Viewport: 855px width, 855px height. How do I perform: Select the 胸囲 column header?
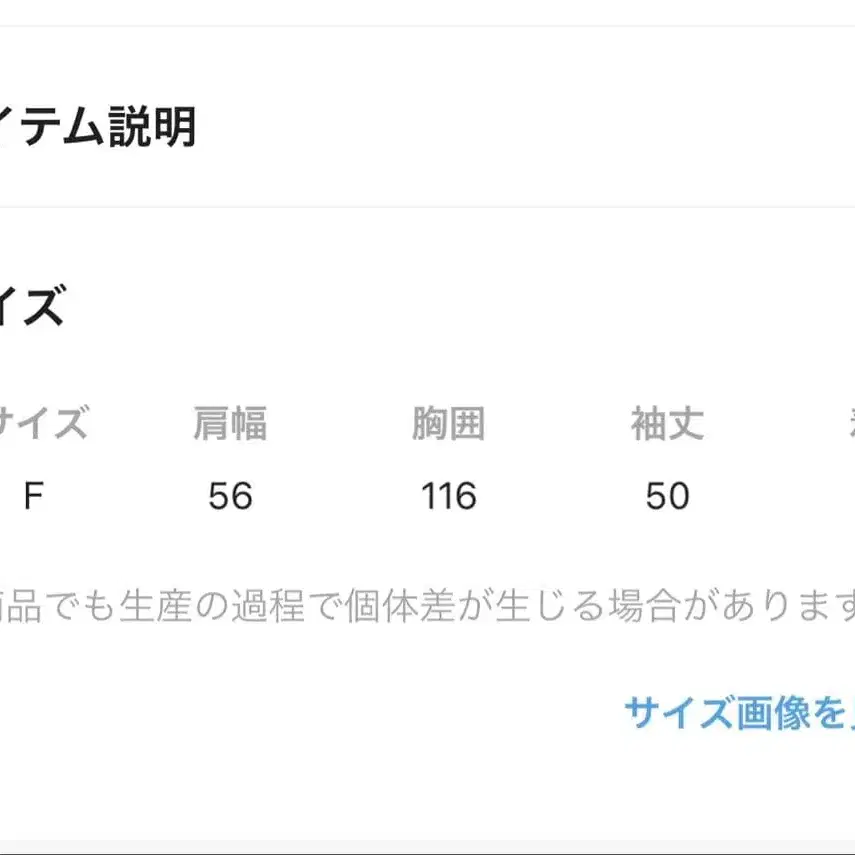coord(448,425)
